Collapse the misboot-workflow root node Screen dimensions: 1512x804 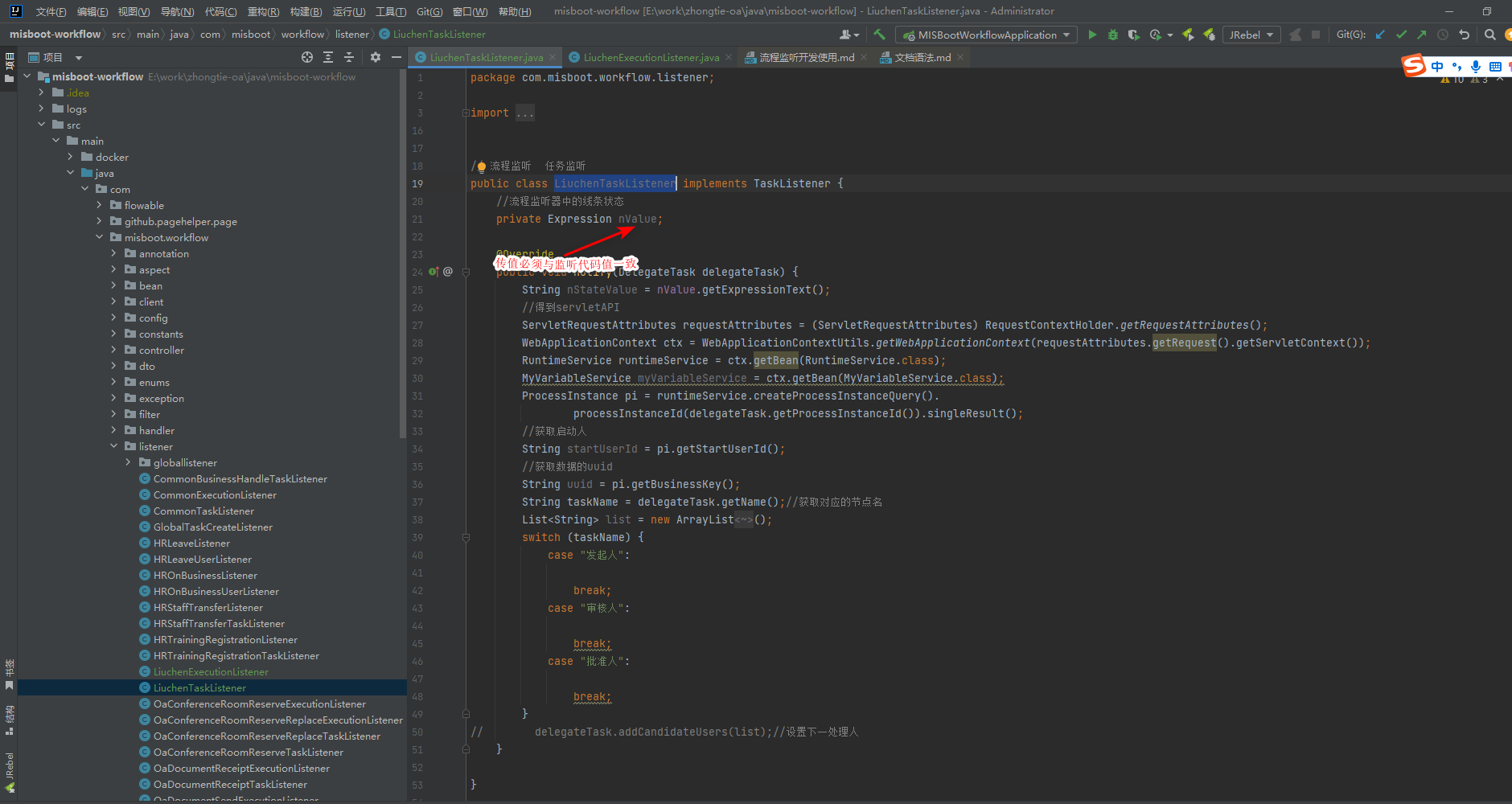coord(27,76)
